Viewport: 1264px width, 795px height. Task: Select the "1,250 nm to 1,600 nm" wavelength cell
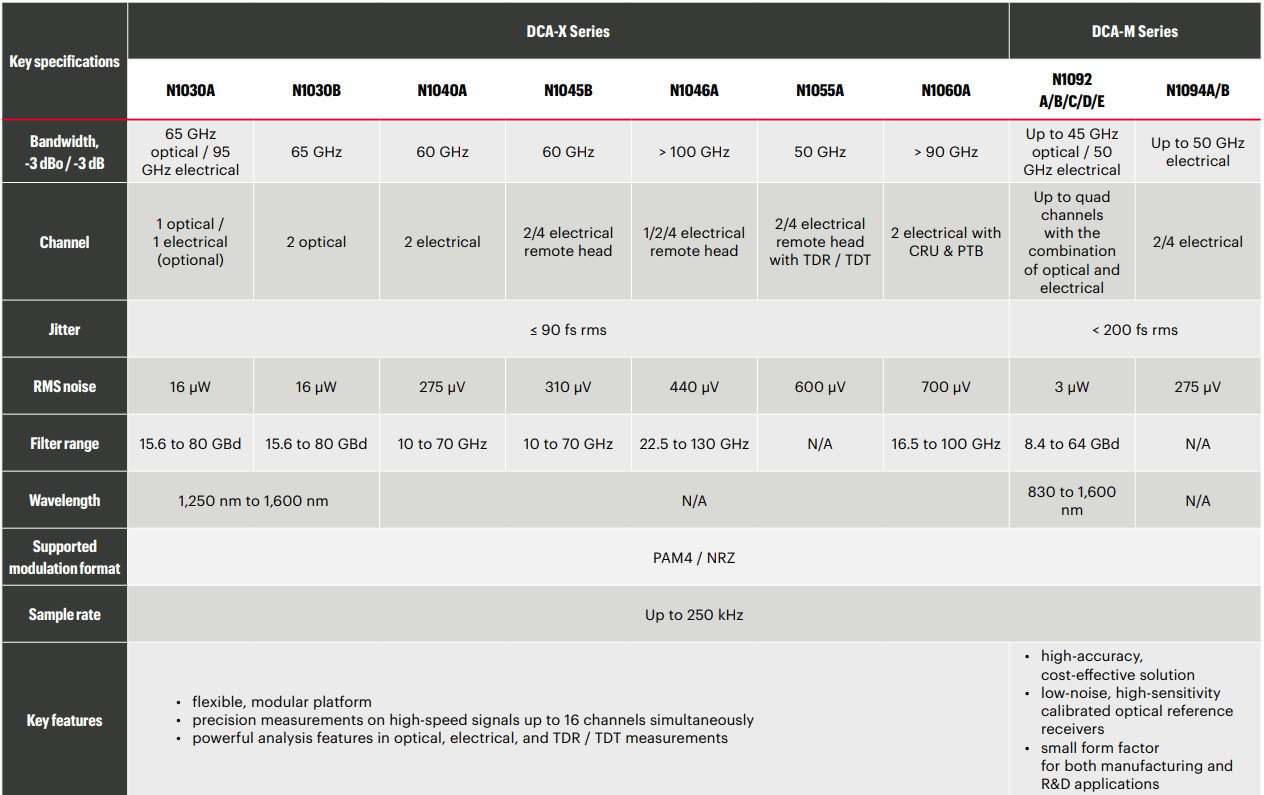[254, 500]
